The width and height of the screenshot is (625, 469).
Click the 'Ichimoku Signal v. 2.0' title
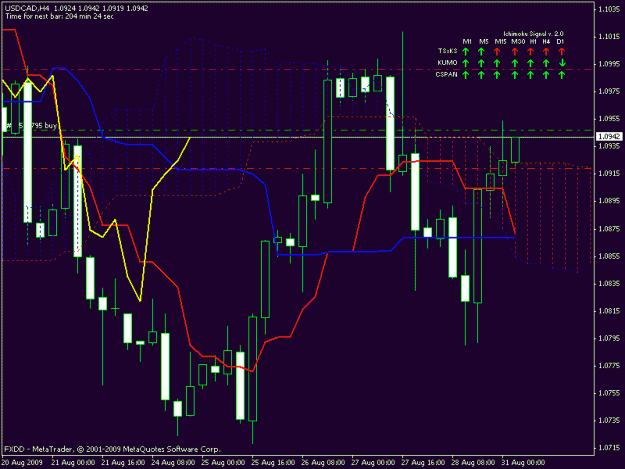[x=533, y=34]
